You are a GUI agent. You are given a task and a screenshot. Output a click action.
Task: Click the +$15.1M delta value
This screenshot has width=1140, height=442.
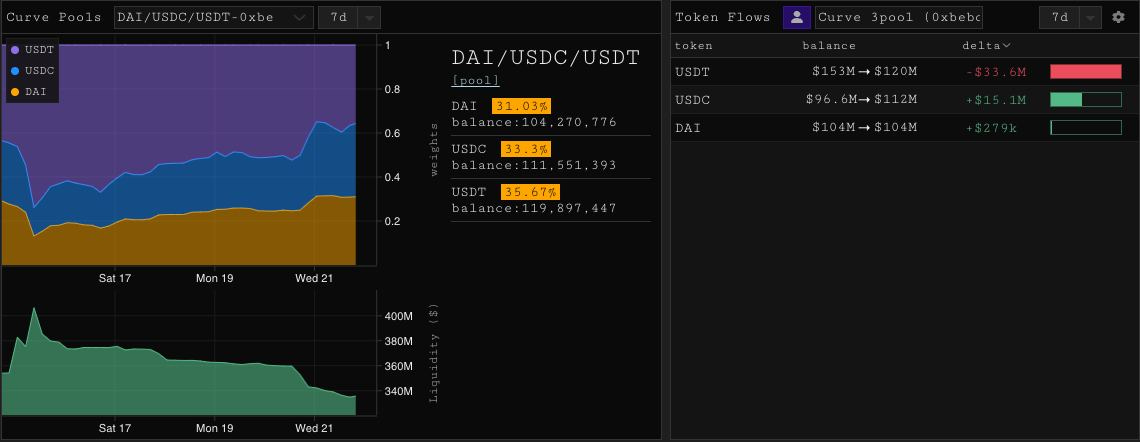pyautogui.click(x=996, y=100)
